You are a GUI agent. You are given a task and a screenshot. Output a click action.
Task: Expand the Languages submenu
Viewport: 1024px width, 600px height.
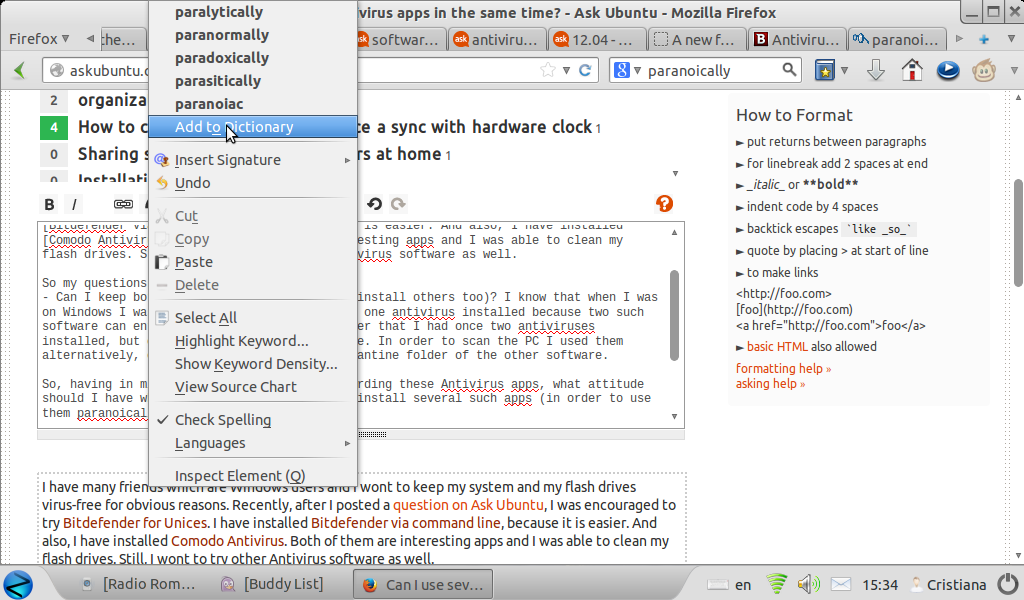253,443
